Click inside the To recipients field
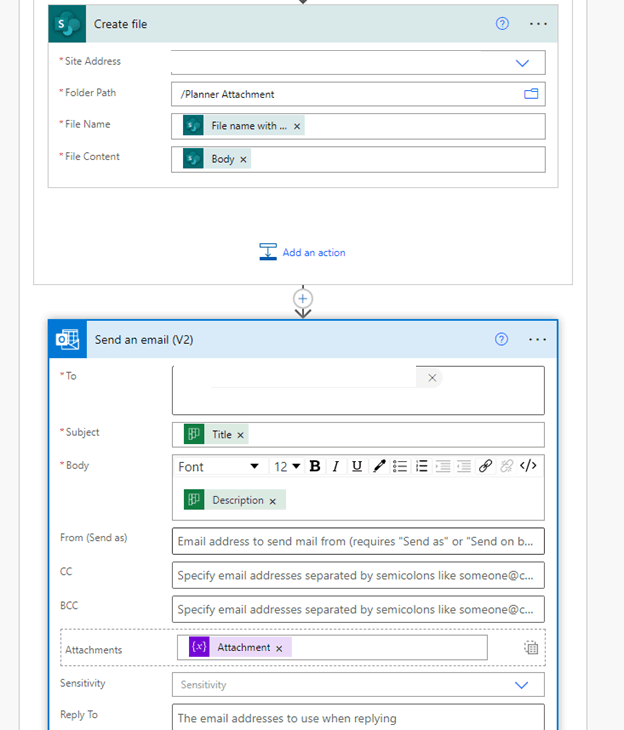 tap(358, 390)
